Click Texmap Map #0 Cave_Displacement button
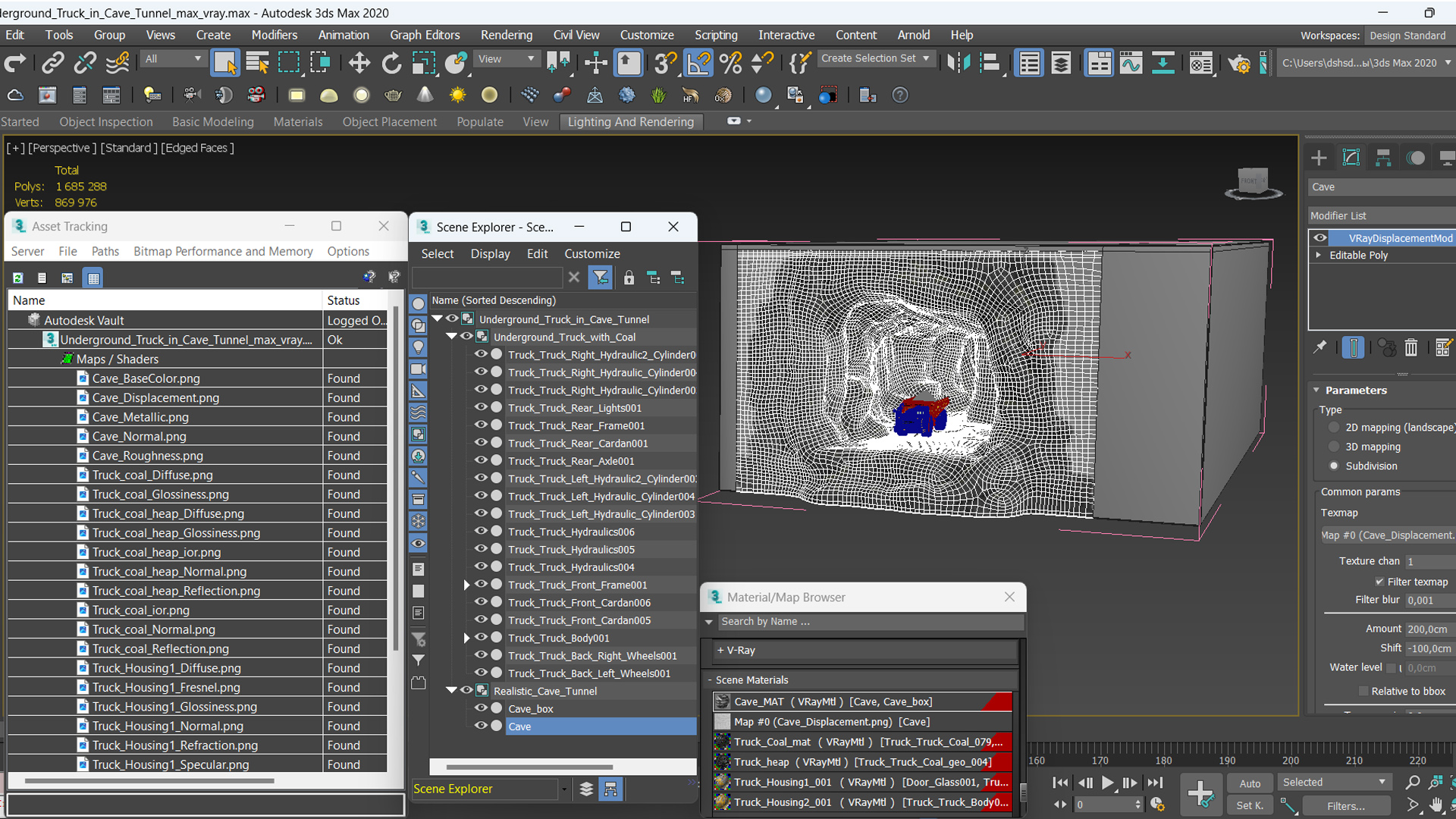 1388,535
